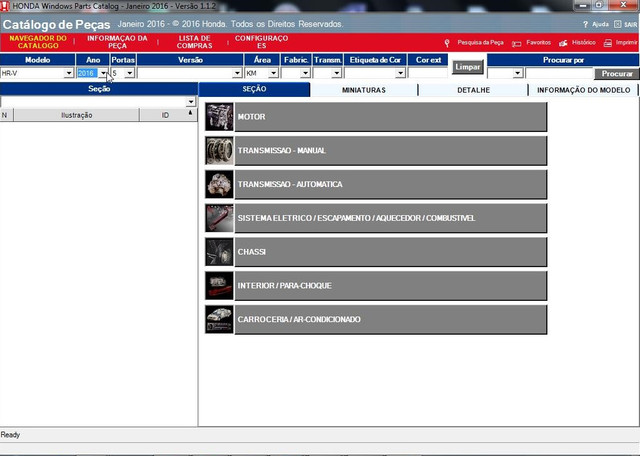640x456 pixels.
Task: Click the Honda app icon in title bar
Action: tap(5, 6)
